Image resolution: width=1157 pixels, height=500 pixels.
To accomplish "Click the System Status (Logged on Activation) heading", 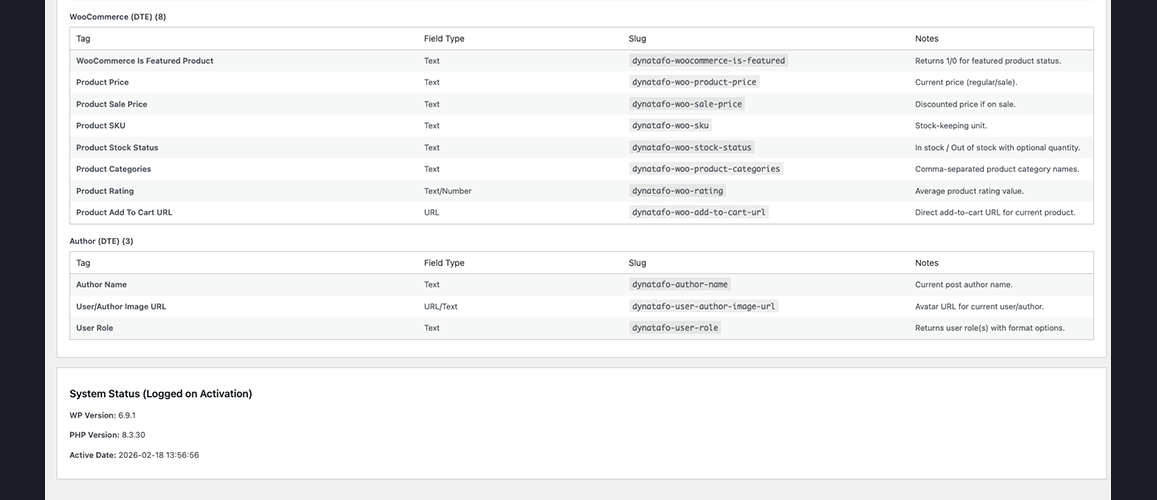I will 160,394.
